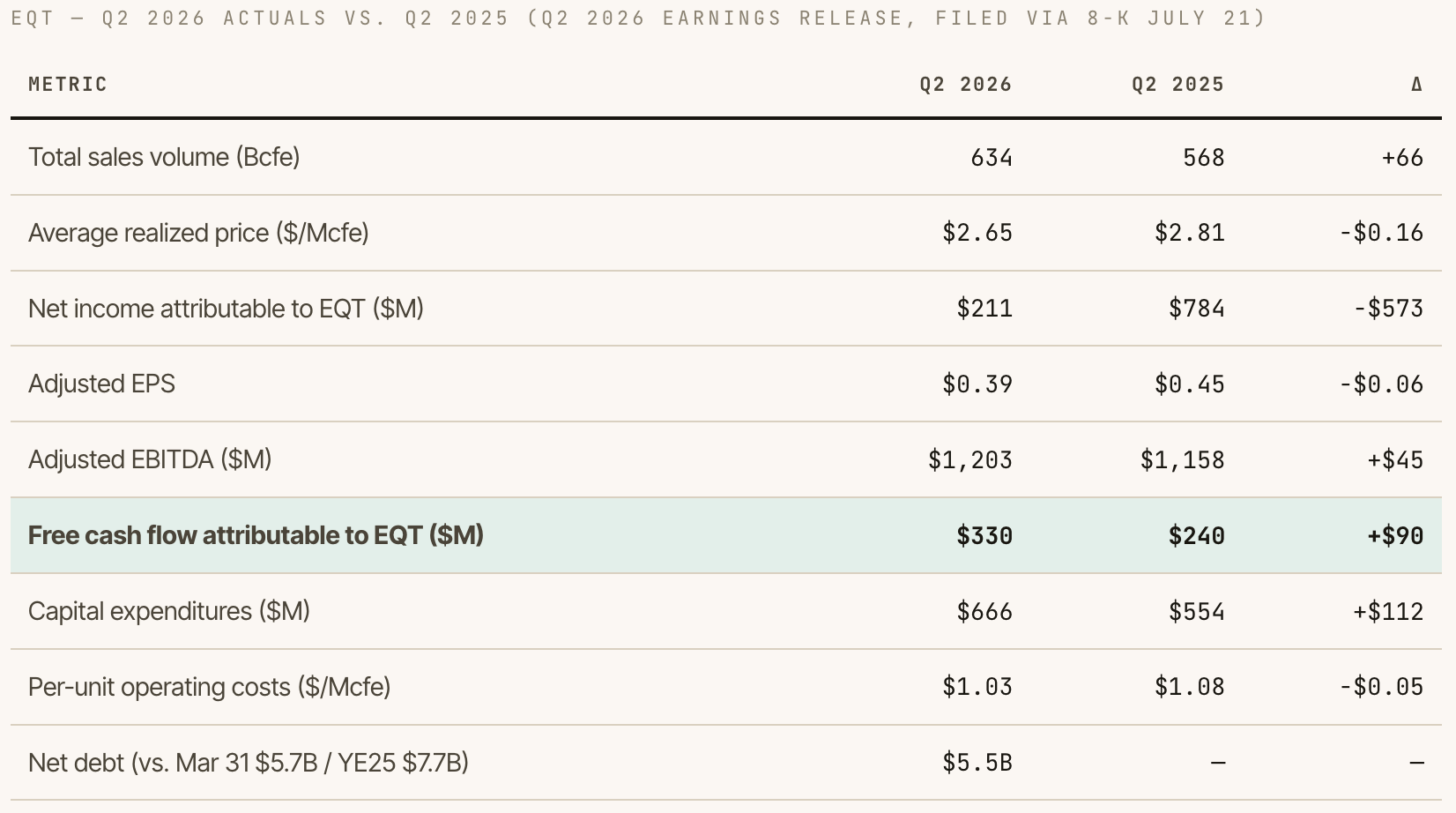1456x813 pixels.
Task: Click the $5.5B net debt value
Action: pyautogui.click(x=977, y=762)
